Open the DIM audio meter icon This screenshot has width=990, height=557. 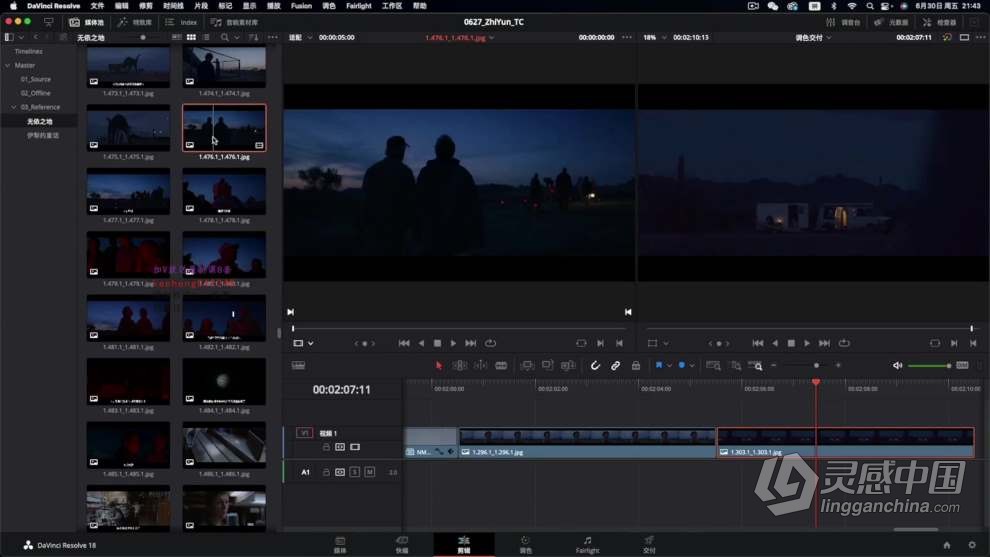point(962,366)
